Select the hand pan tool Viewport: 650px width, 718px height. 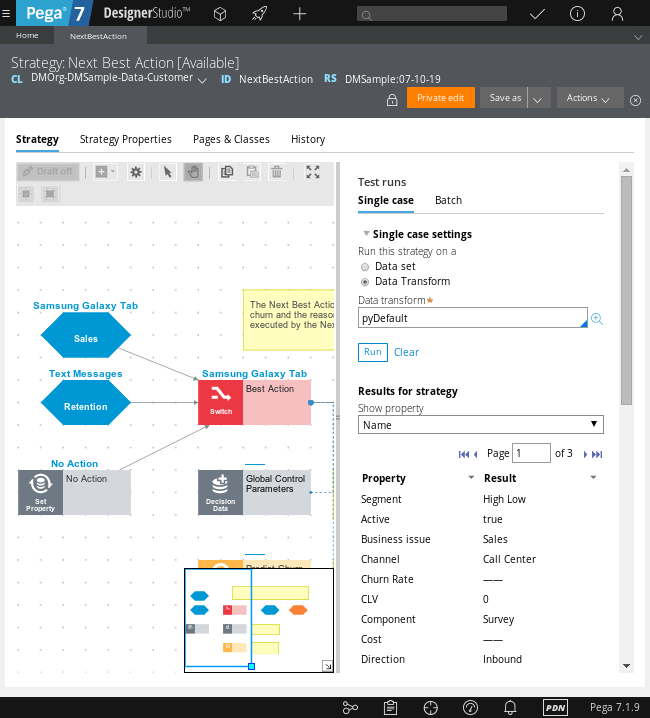[x=193, y=172]
